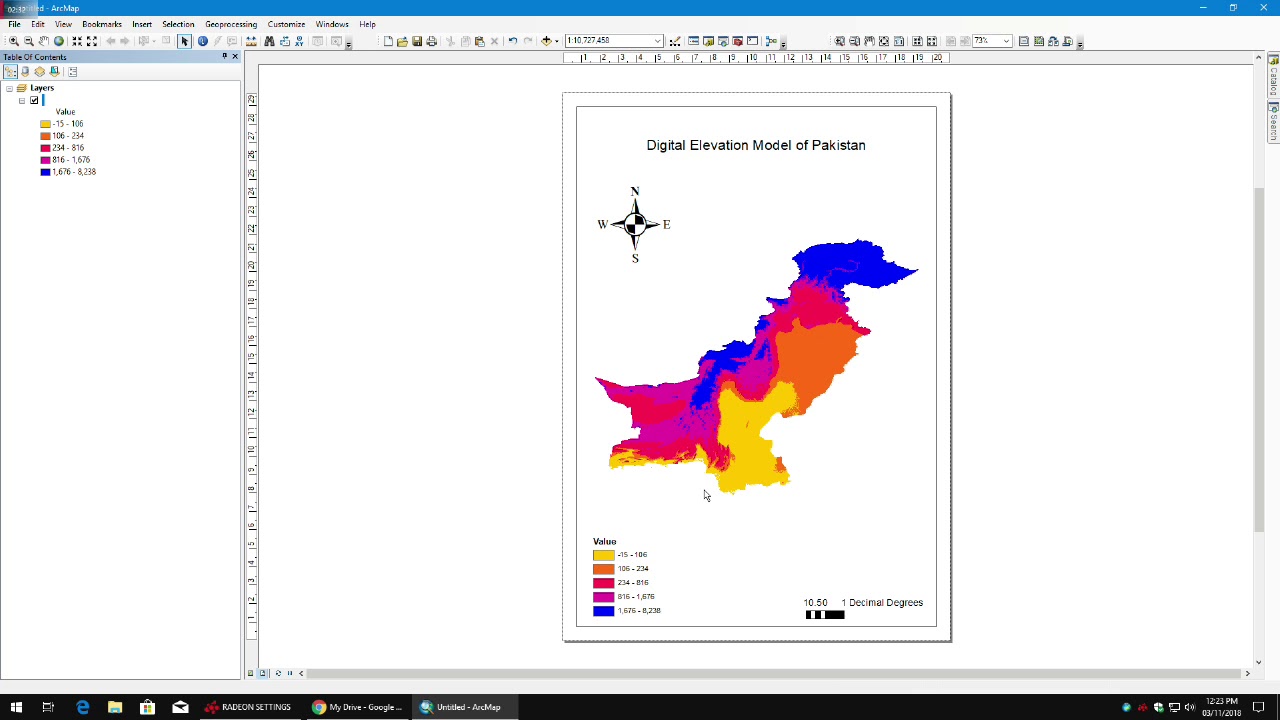Open Table Of Contents options icon
1280x720 pixels.
coord(72,71)
